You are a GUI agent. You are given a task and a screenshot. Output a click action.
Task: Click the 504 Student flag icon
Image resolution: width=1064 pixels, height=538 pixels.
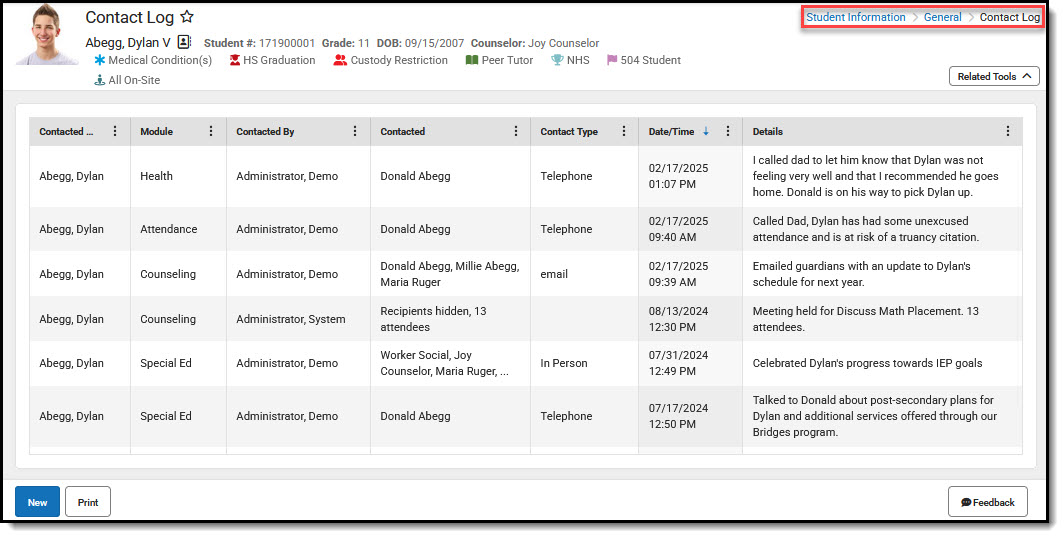click(612, 60)
